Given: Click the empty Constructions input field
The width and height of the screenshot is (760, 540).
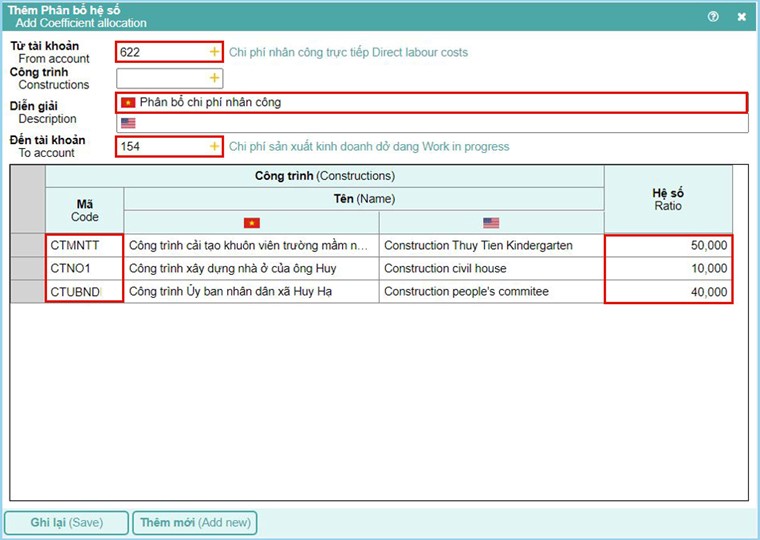Looking at the screenshot, I should tap(160, 78).
